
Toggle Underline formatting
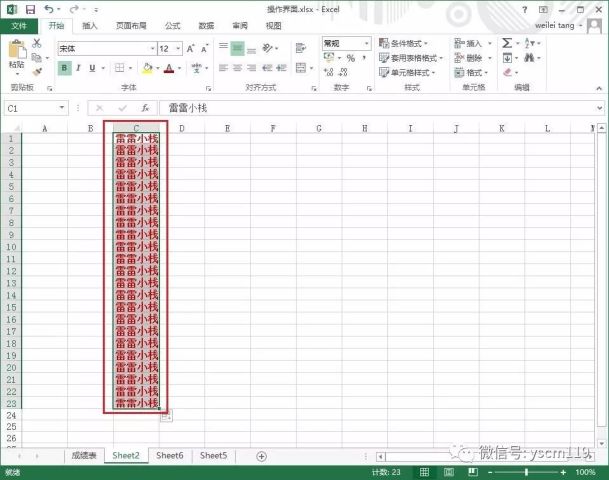[x=92, y=68]
